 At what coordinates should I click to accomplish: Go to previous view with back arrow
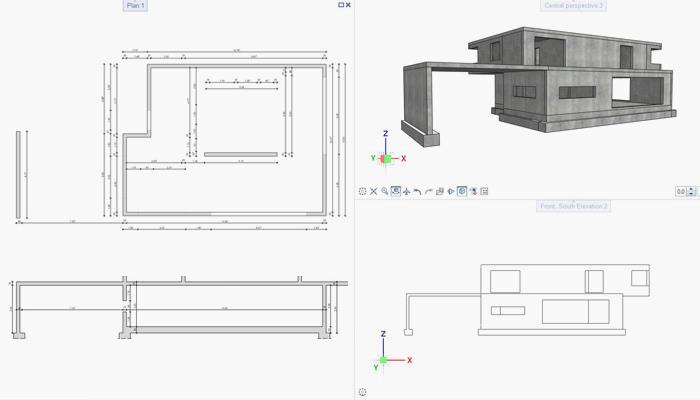tap(418, 191)
